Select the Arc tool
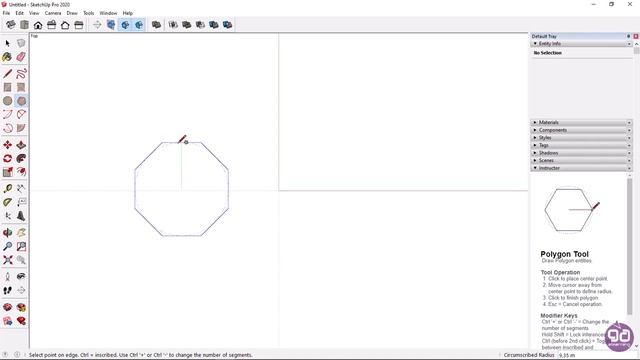Viewport: 640px width, 360px height. [x=7, y=114]
